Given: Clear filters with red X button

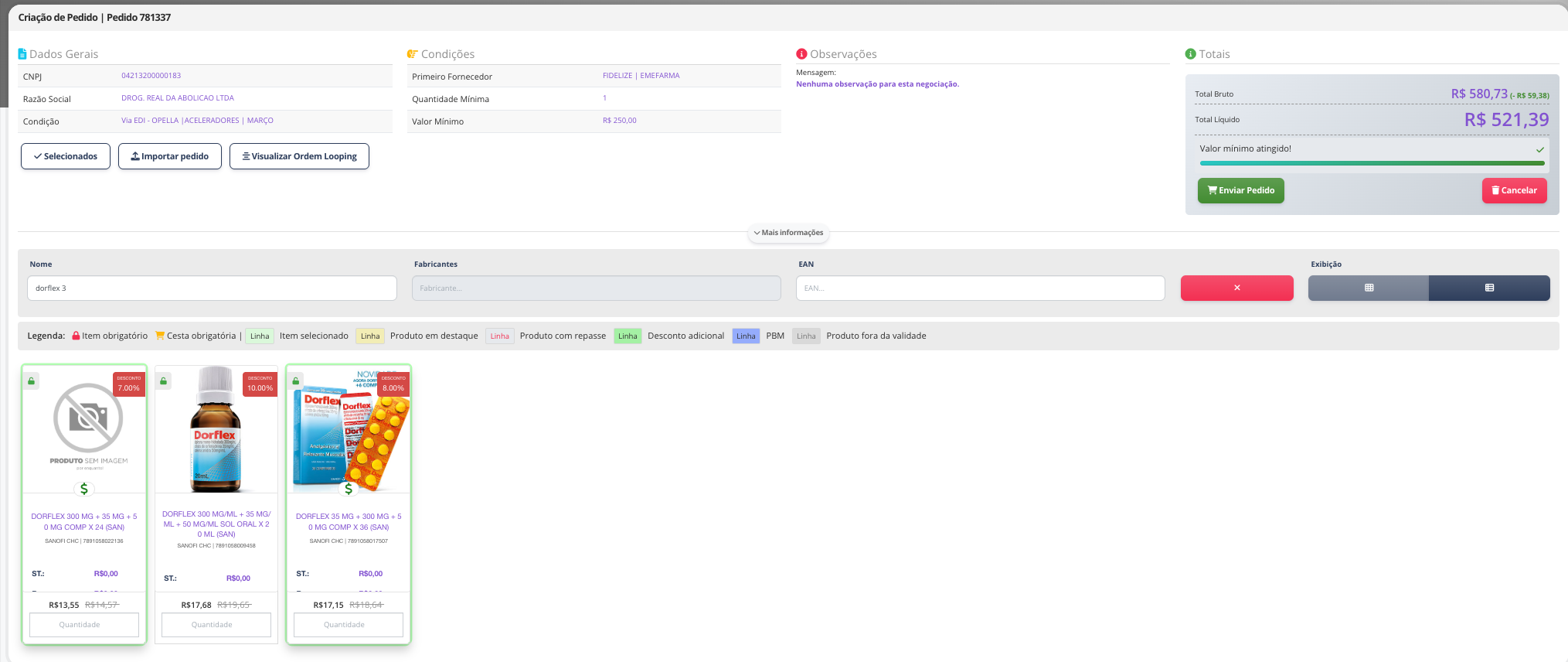Looking at the screenshot, I should click(1236, 288).
